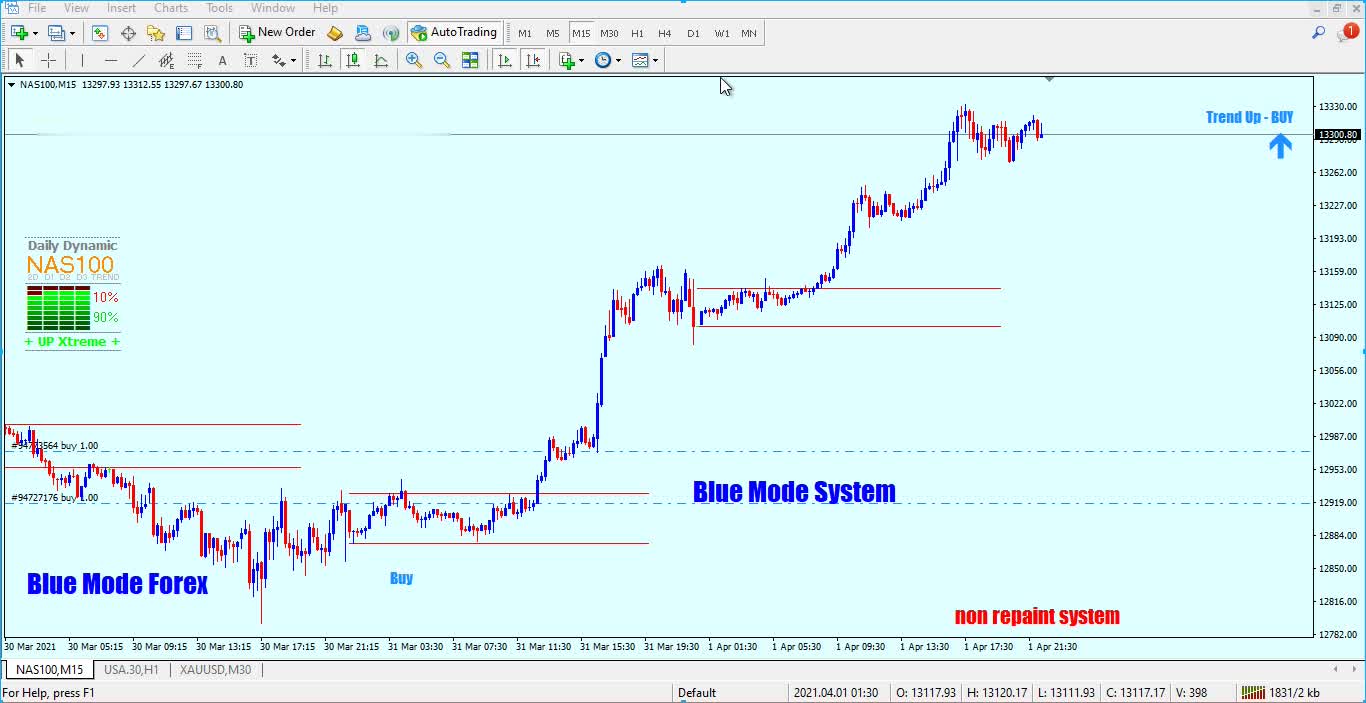Click the chart shift triangle marker on top edge

click(x=1049, y=78)
